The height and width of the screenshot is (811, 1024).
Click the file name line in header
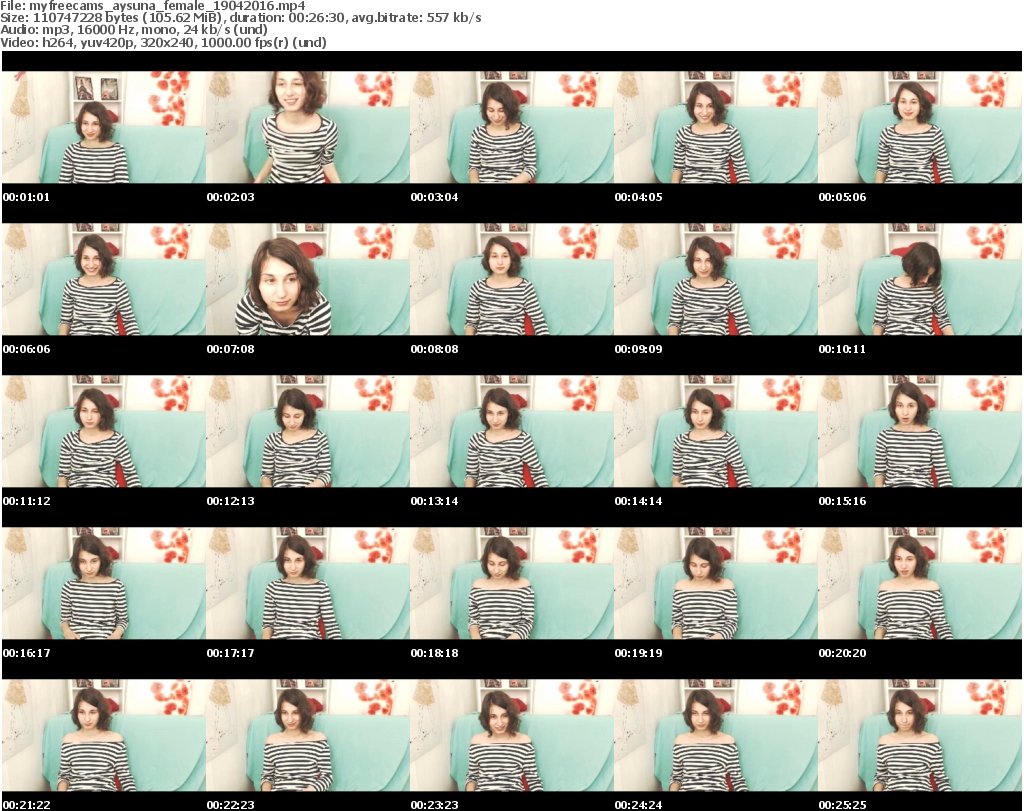[x=153, y=6]
